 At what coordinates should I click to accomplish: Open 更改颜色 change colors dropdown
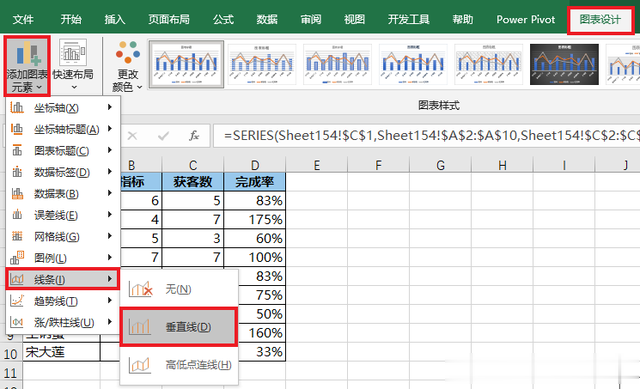[127, 66]
